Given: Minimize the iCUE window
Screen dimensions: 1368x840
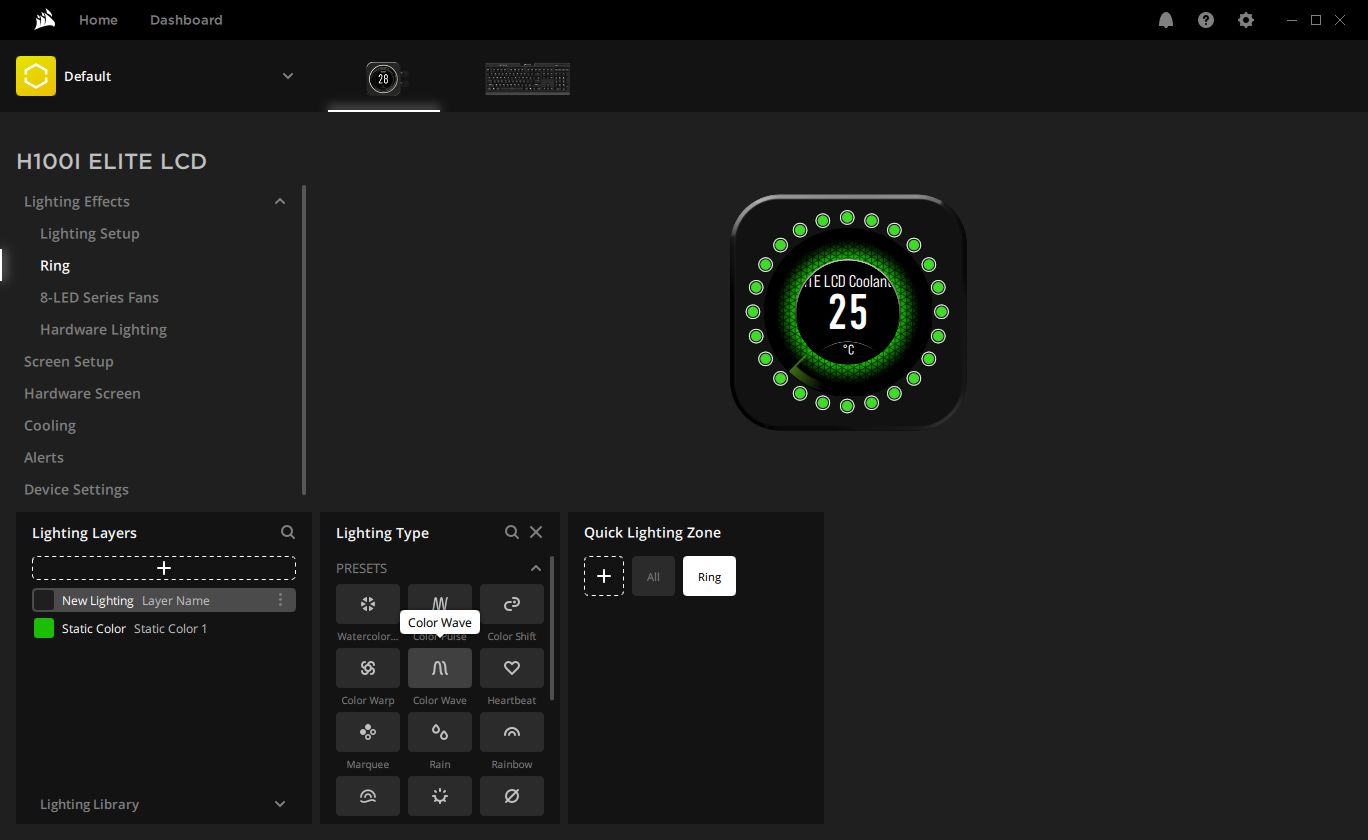Looking at the screenshot, I should (1290, 20).
